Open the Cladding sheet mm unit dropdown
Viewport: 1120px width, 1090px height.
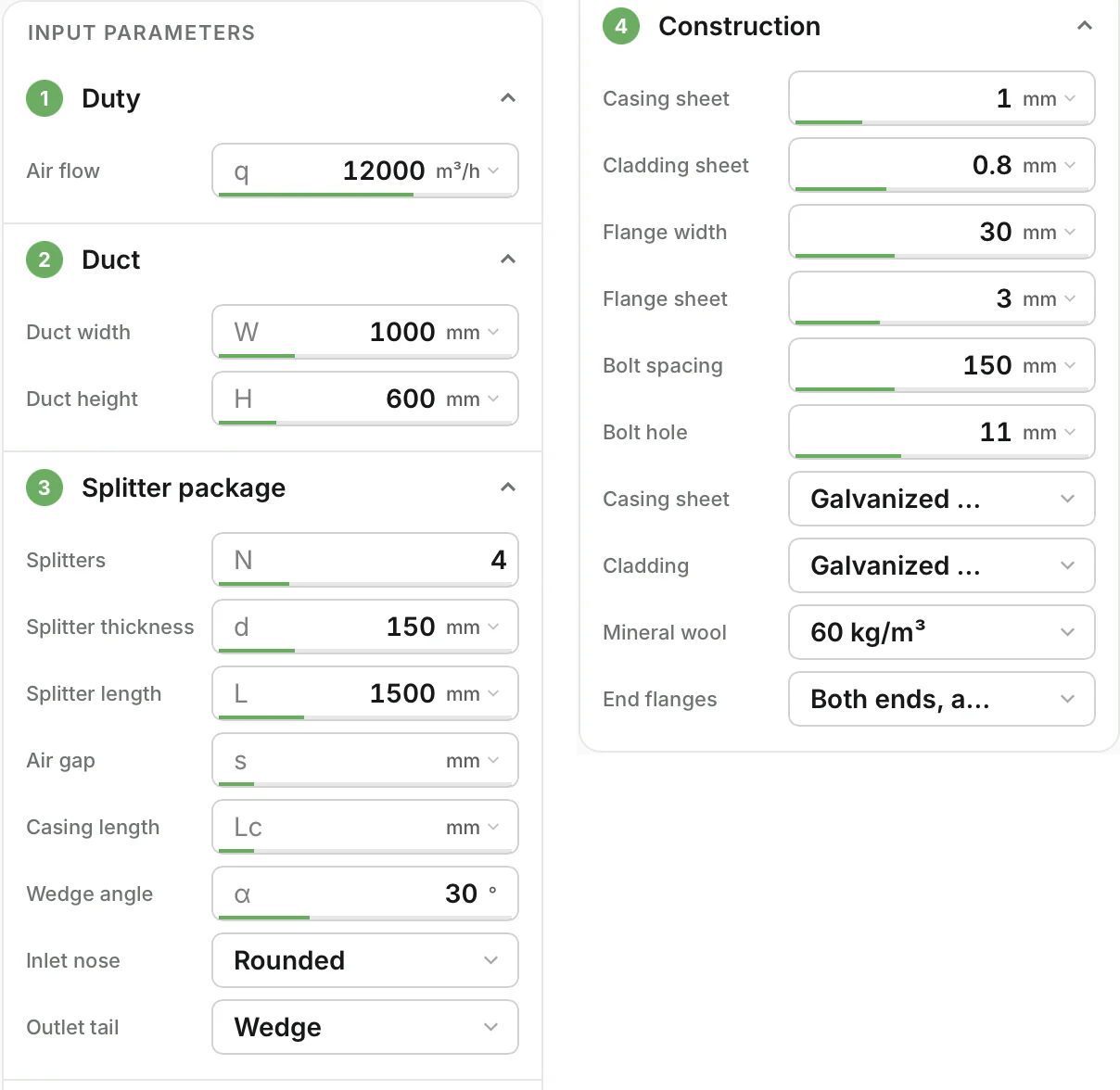(1050, 165)
